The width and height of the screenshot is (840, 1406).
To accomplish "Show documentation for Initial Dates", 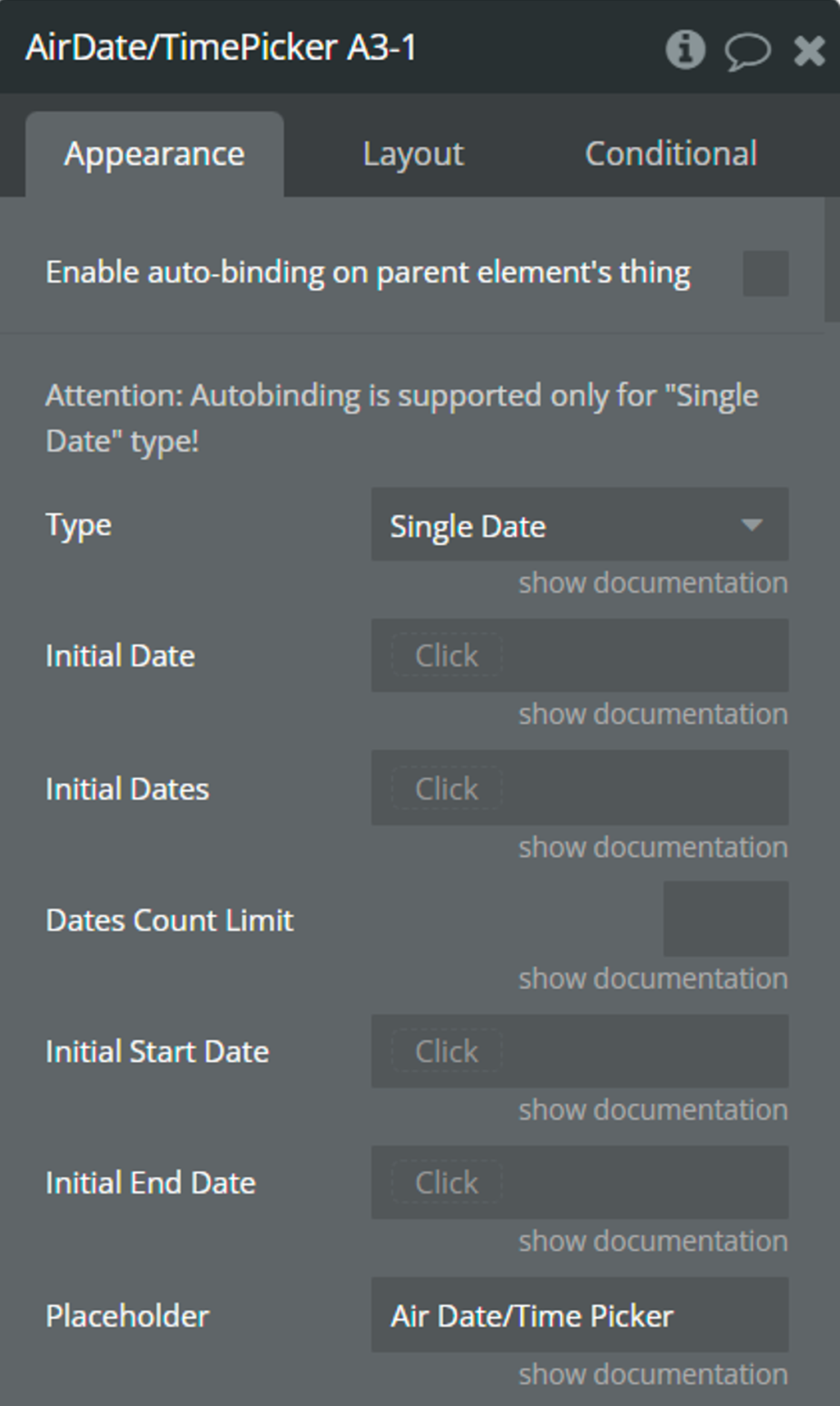I will pos(653,848).
